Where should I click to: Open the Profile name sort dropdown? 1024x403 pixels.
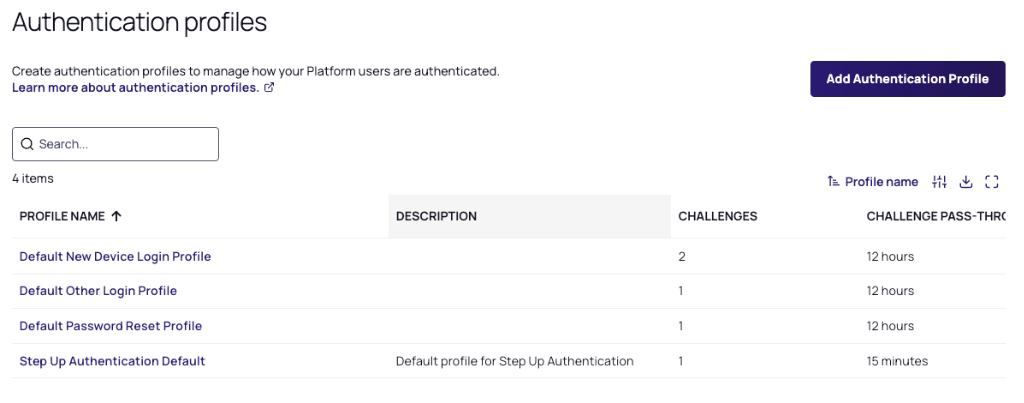tap(872, 182)
